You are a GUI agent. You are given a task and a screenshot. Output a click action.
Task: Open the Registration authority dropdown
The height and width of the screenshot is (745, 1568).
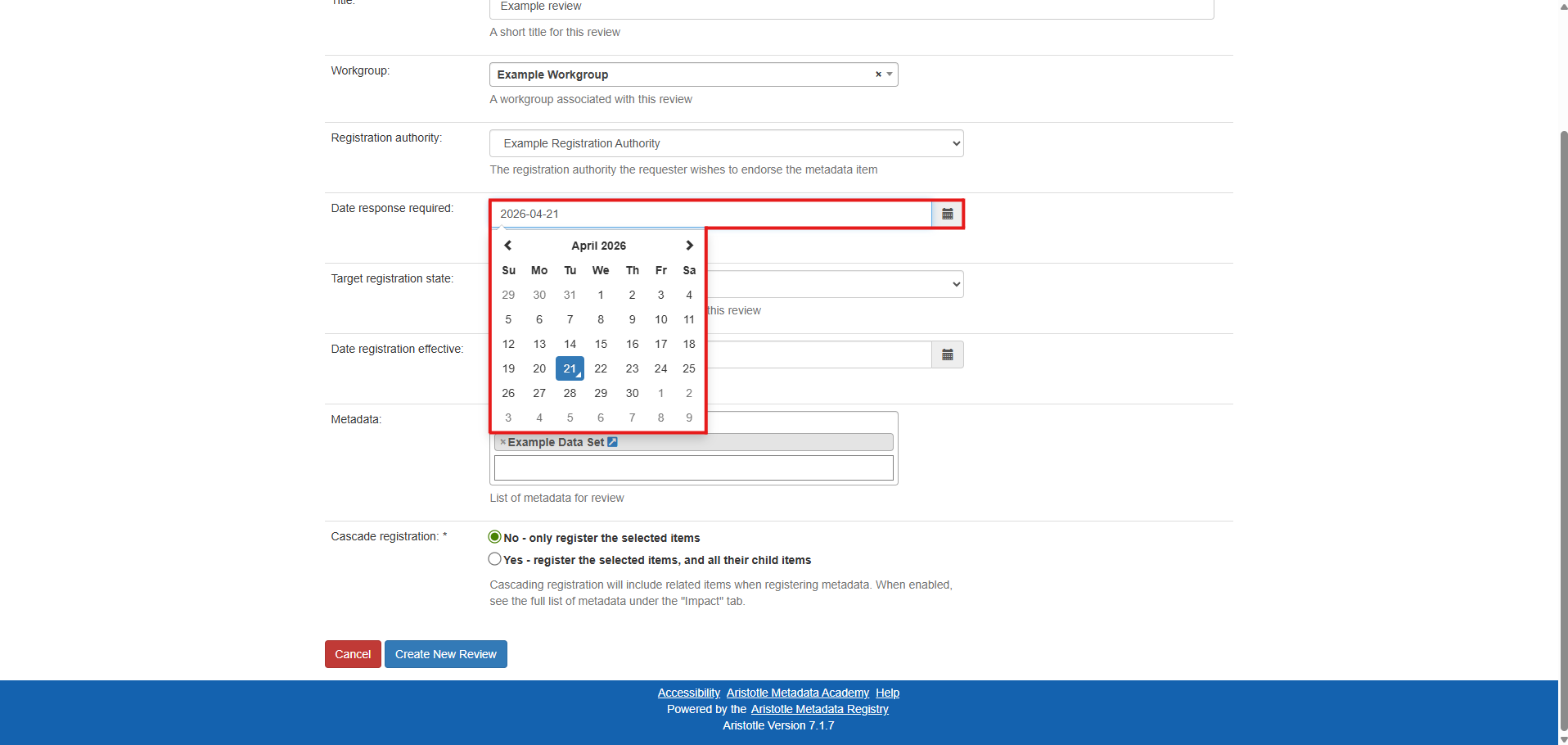pyautogui.click(x=726, y=143)
